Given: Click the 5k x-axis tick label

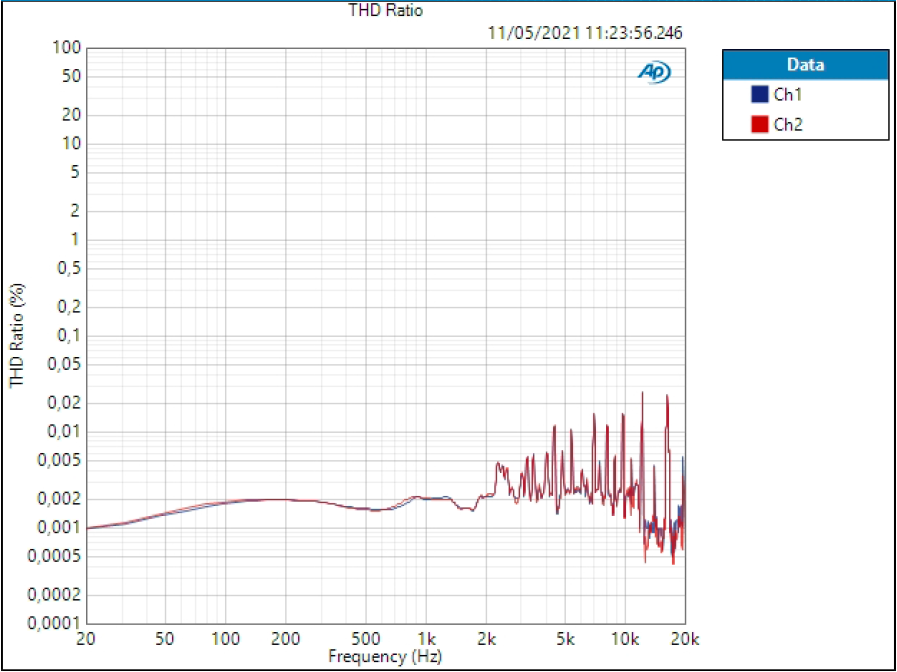Looking at the screenshot, I should 565,637.
